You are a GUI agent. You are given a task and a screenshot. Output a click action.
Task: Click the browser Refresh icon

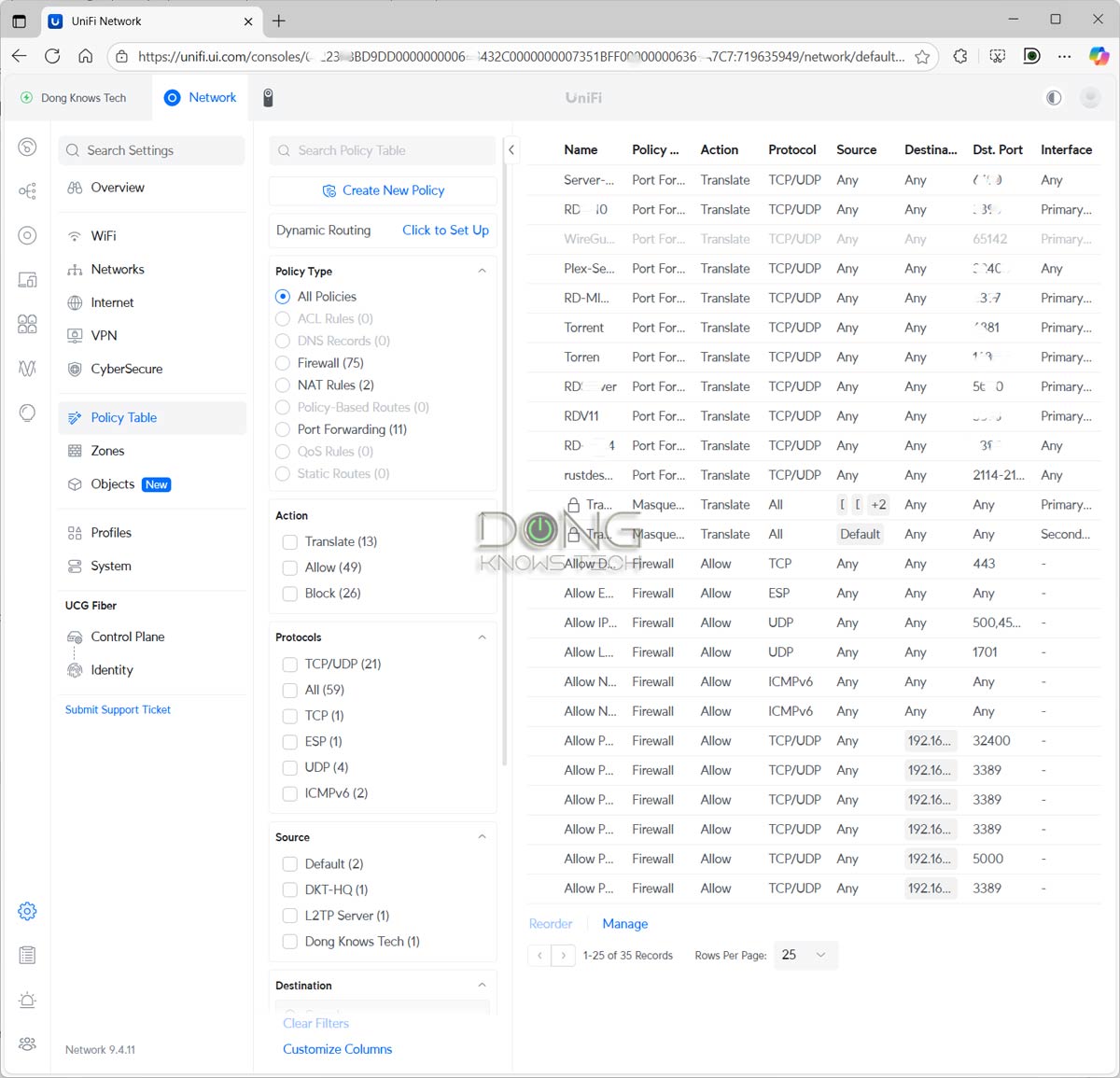[52, 56]
